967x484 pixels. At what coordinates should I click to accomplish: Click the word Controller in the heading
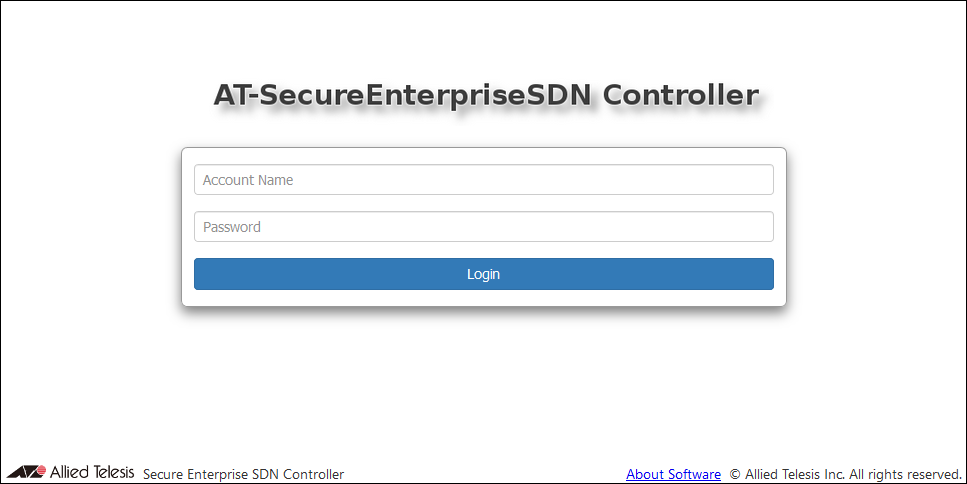(680, 95)
